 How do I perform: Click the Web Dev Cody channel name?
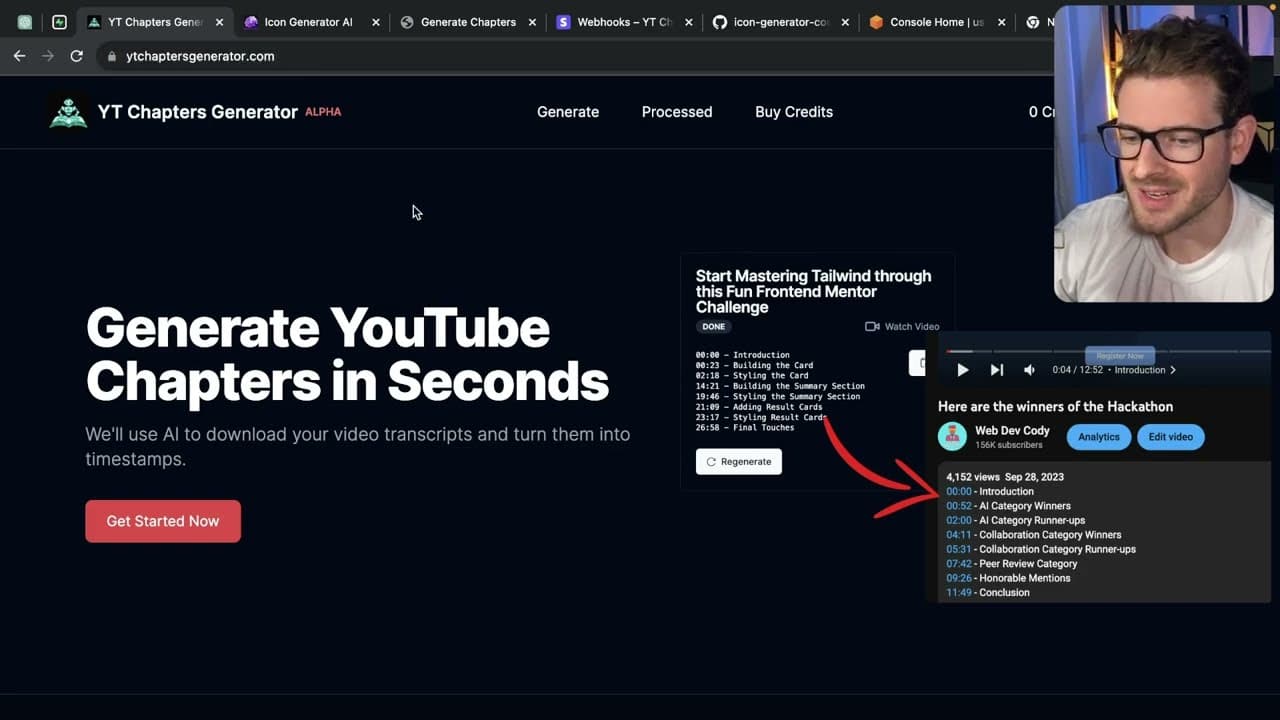click(1012, 431)
